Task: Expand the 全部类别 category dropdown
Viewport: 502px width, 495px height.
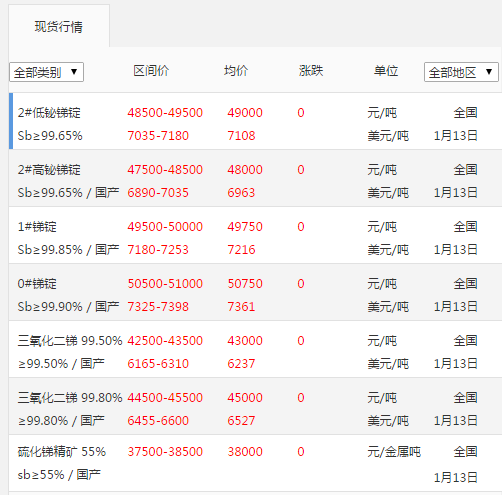Action: tap(46, 72)
